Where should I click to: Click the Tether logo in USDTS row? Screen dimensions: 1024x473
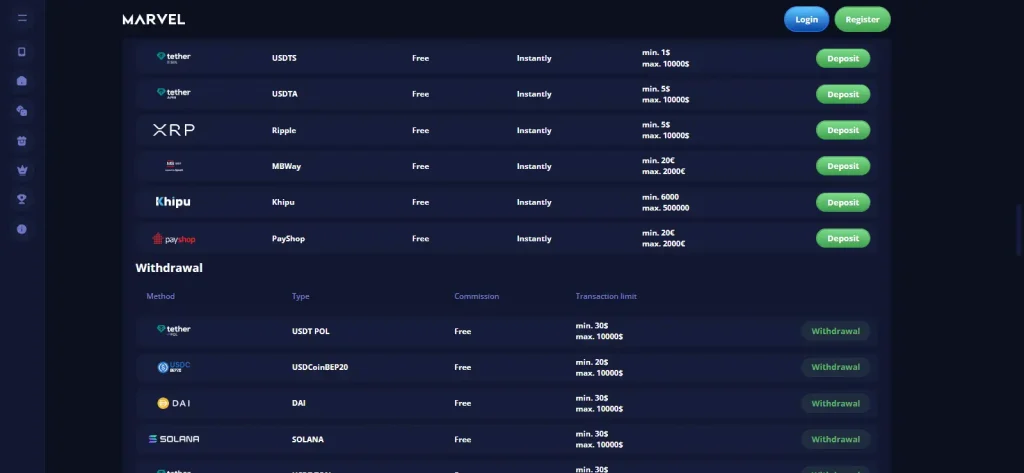point(174,57)
